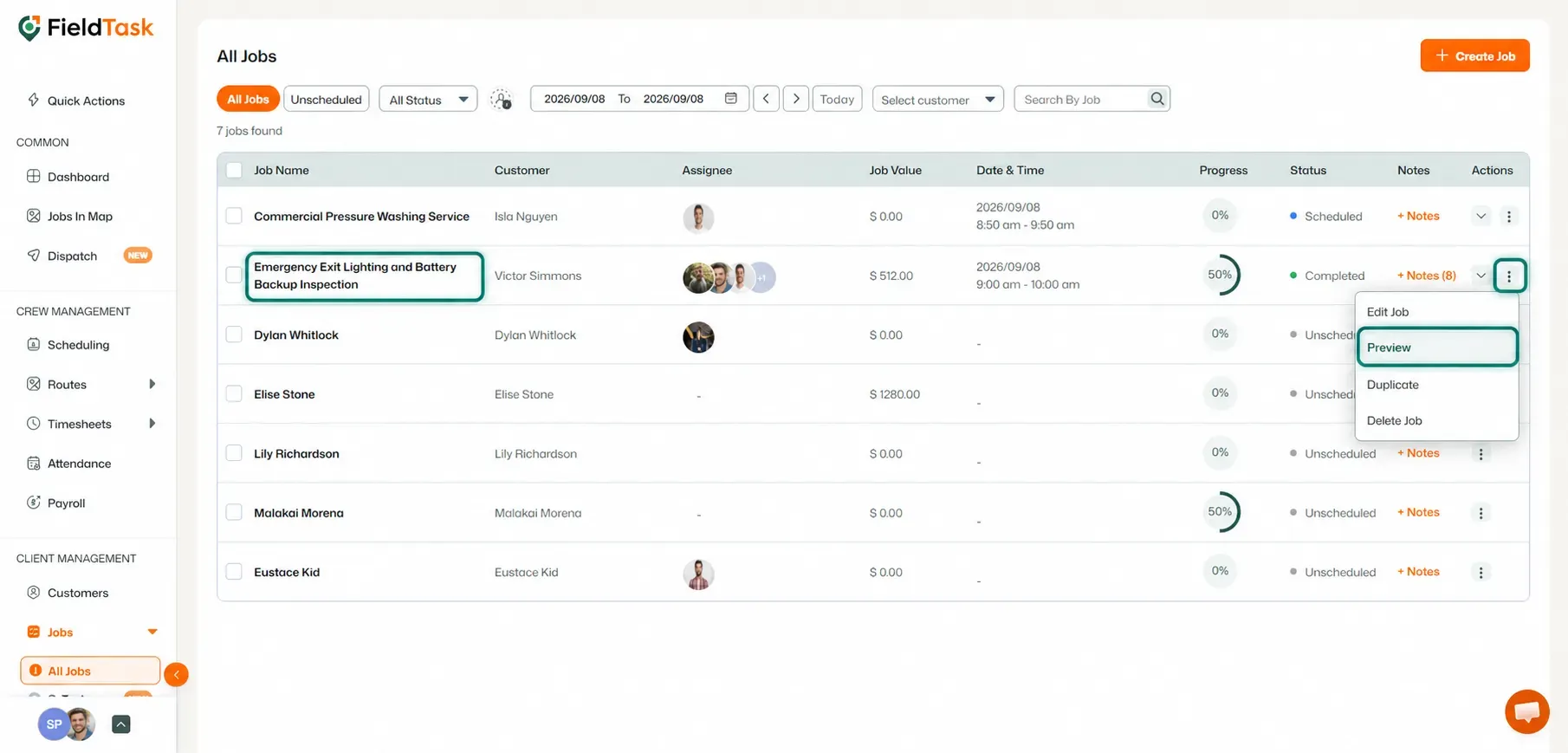Go to next date with right arrow
This screenshot has height=753, width=1568.
coord(796,99)
